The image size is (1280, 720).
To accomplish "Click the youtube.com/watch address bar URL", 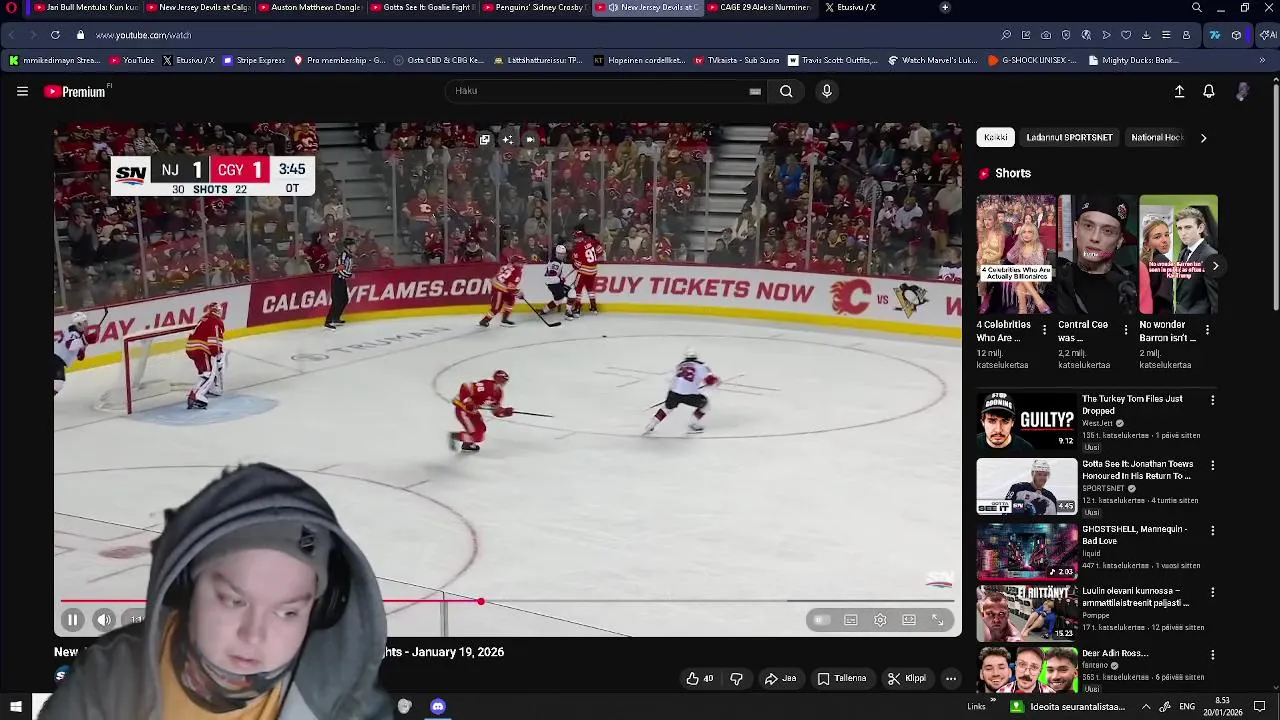I will (x=143, y=35).
